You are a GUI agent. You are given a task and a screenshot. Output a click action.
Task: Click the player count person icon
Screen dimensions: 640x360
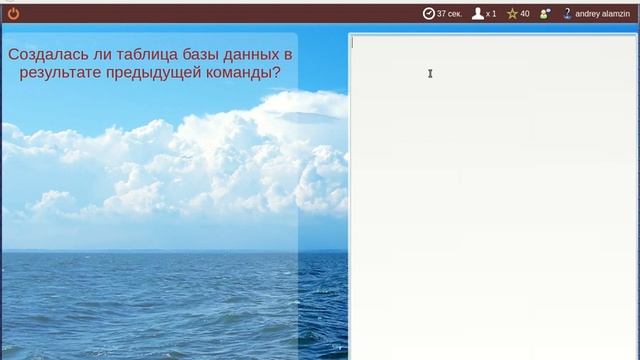pyautogui.click(x=478, y=13)
